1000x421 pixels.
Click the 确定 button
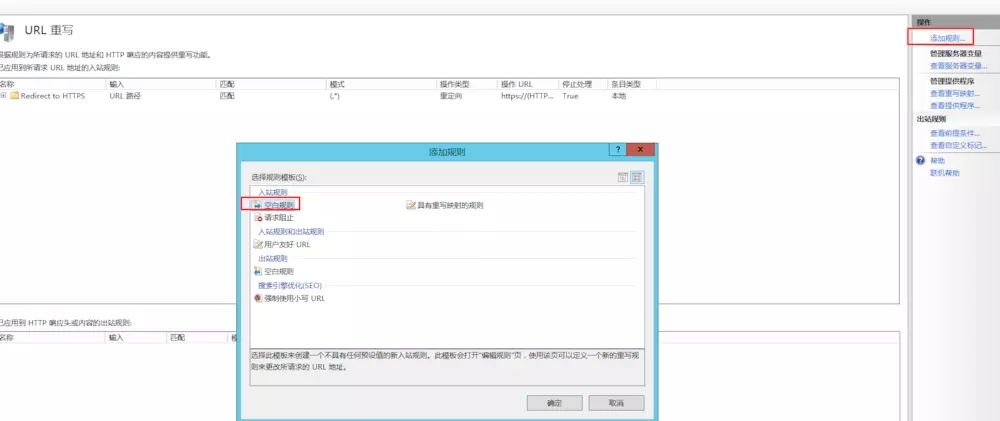click(555, 402)
